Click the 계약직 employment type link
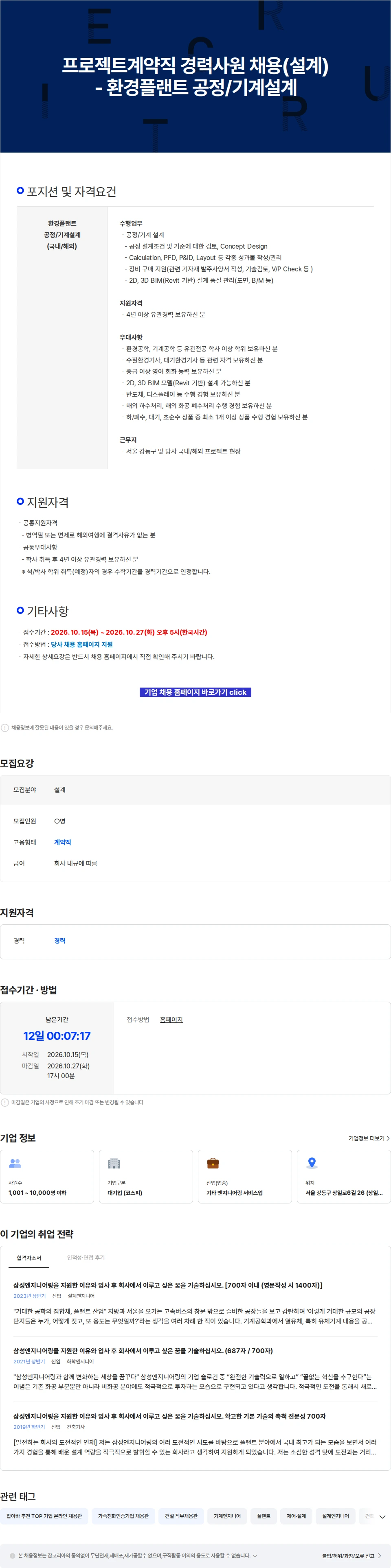The image size is (391, 1568). (62, 842)
